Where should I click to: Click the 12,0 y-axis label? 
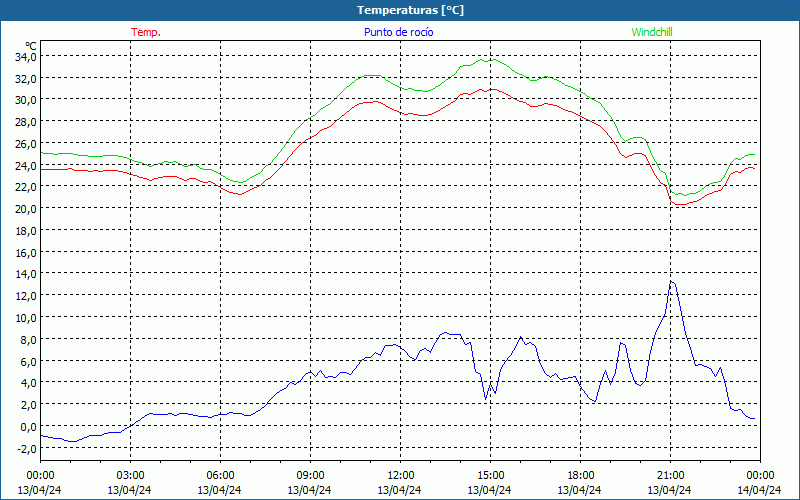tap(25, 296)
